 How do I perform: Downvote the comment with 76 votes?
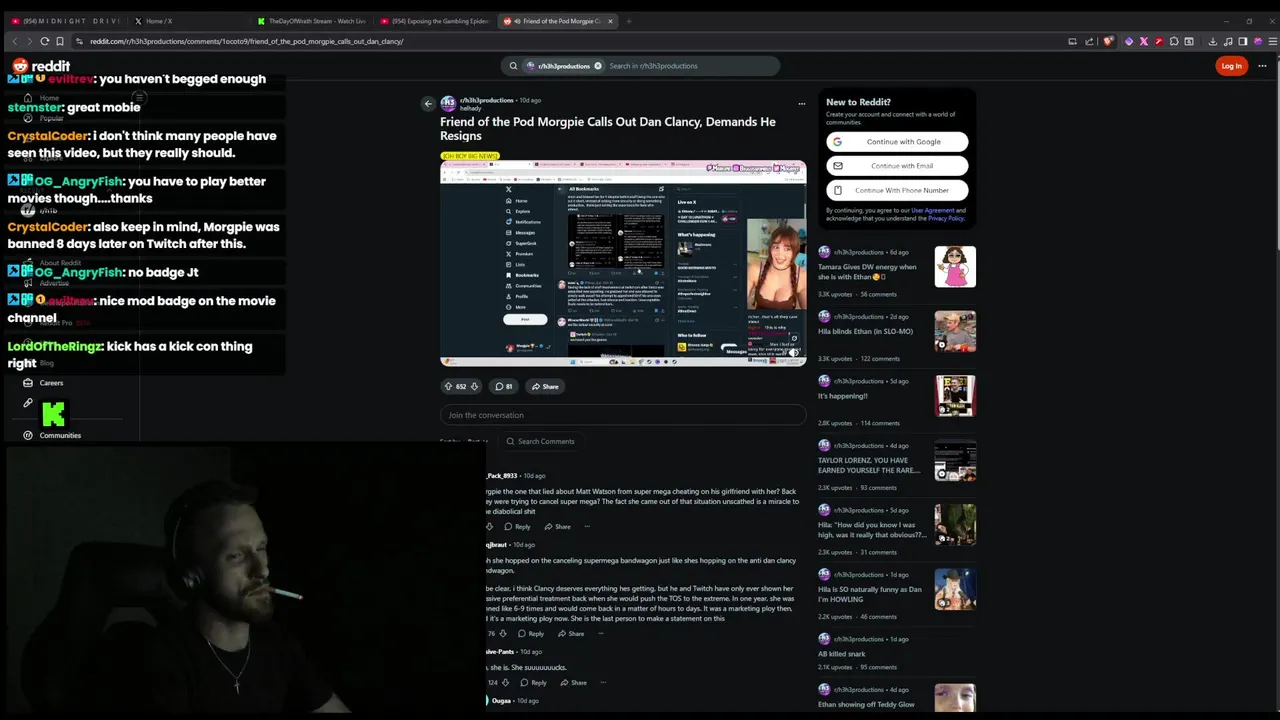point(502,633)
